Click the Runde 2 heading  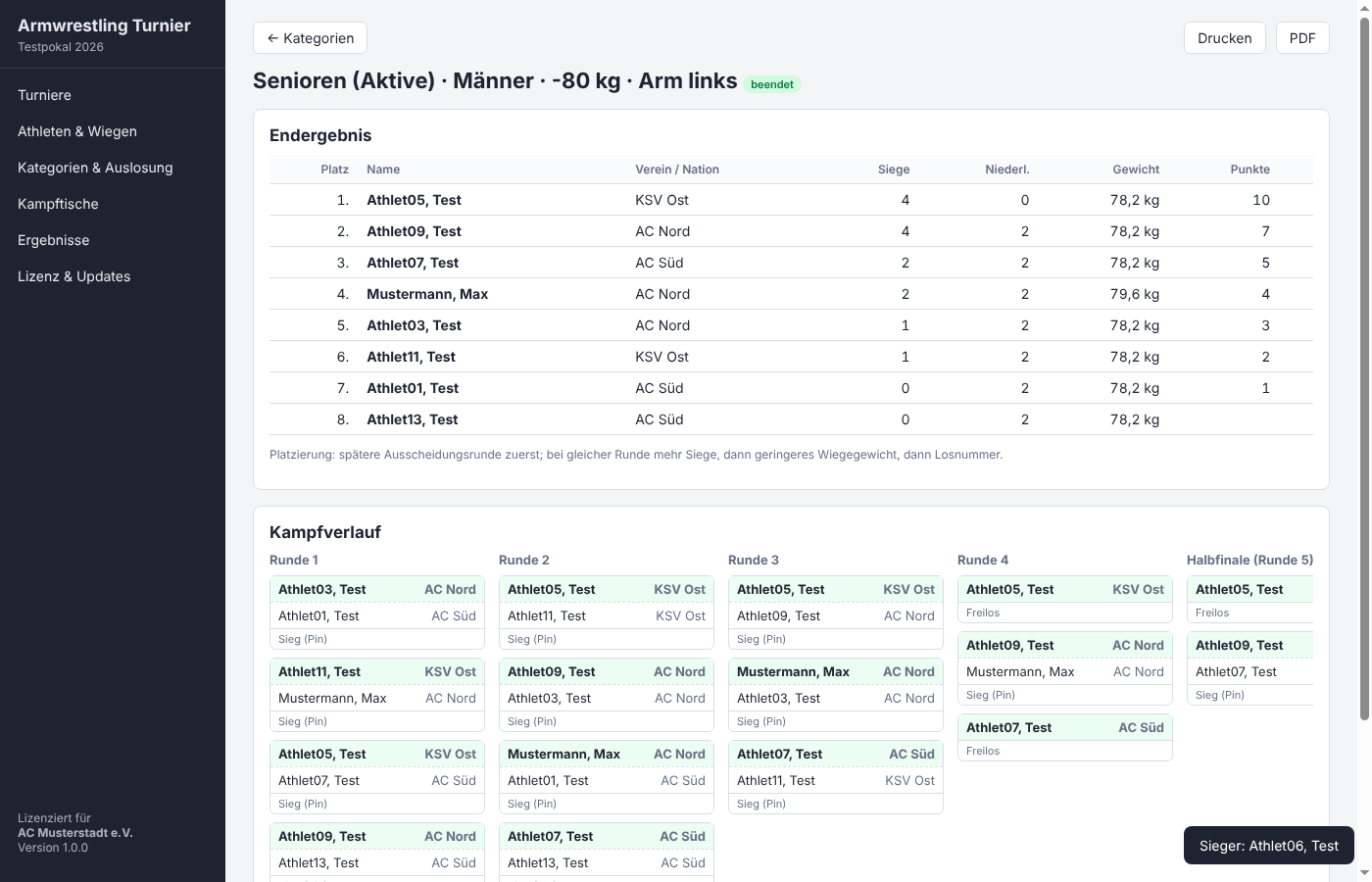point(524,560)
